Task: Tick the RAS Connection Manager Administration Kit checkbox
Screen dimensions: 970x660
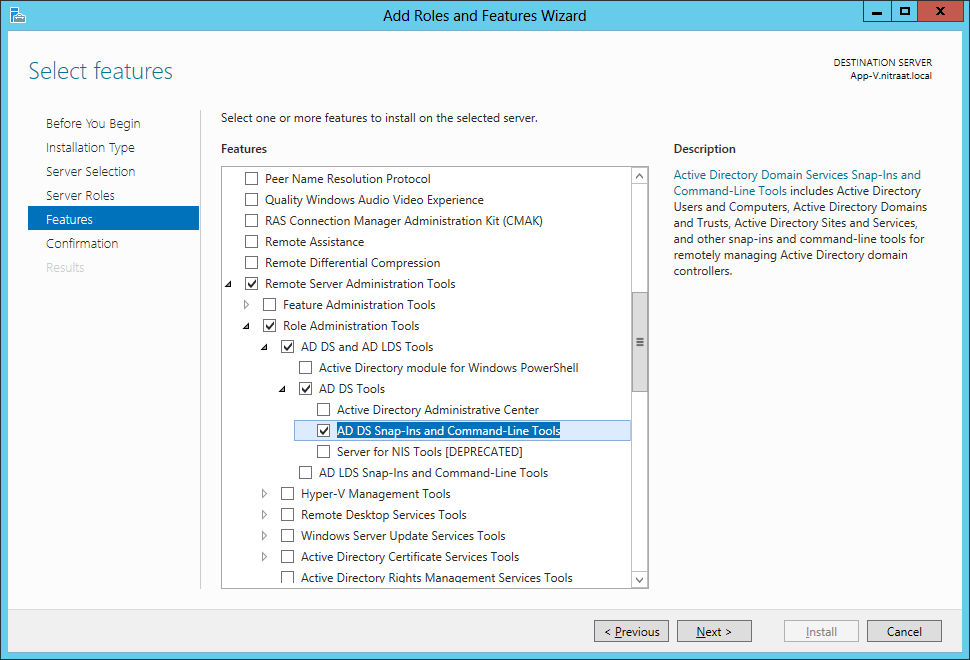Action: tap(251, 221)
